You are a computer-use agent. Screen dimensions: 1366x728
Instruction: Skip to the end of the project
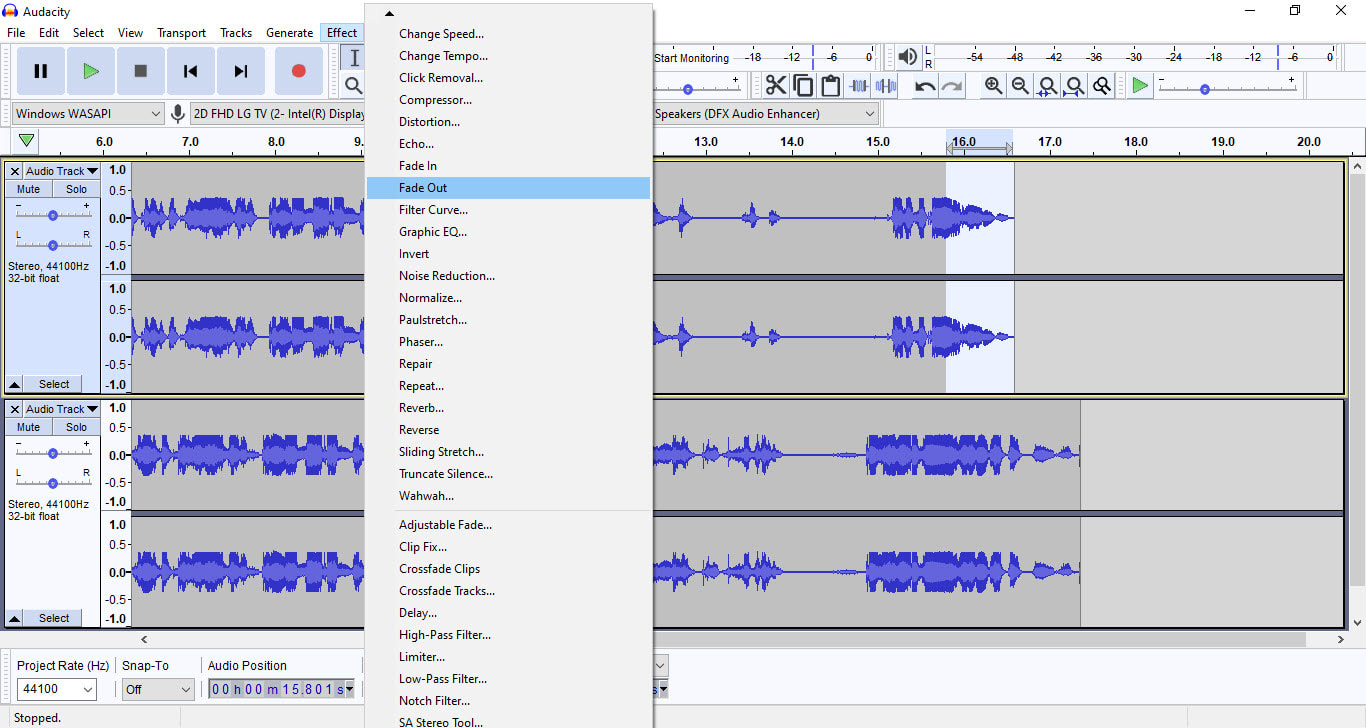point(241,71)
